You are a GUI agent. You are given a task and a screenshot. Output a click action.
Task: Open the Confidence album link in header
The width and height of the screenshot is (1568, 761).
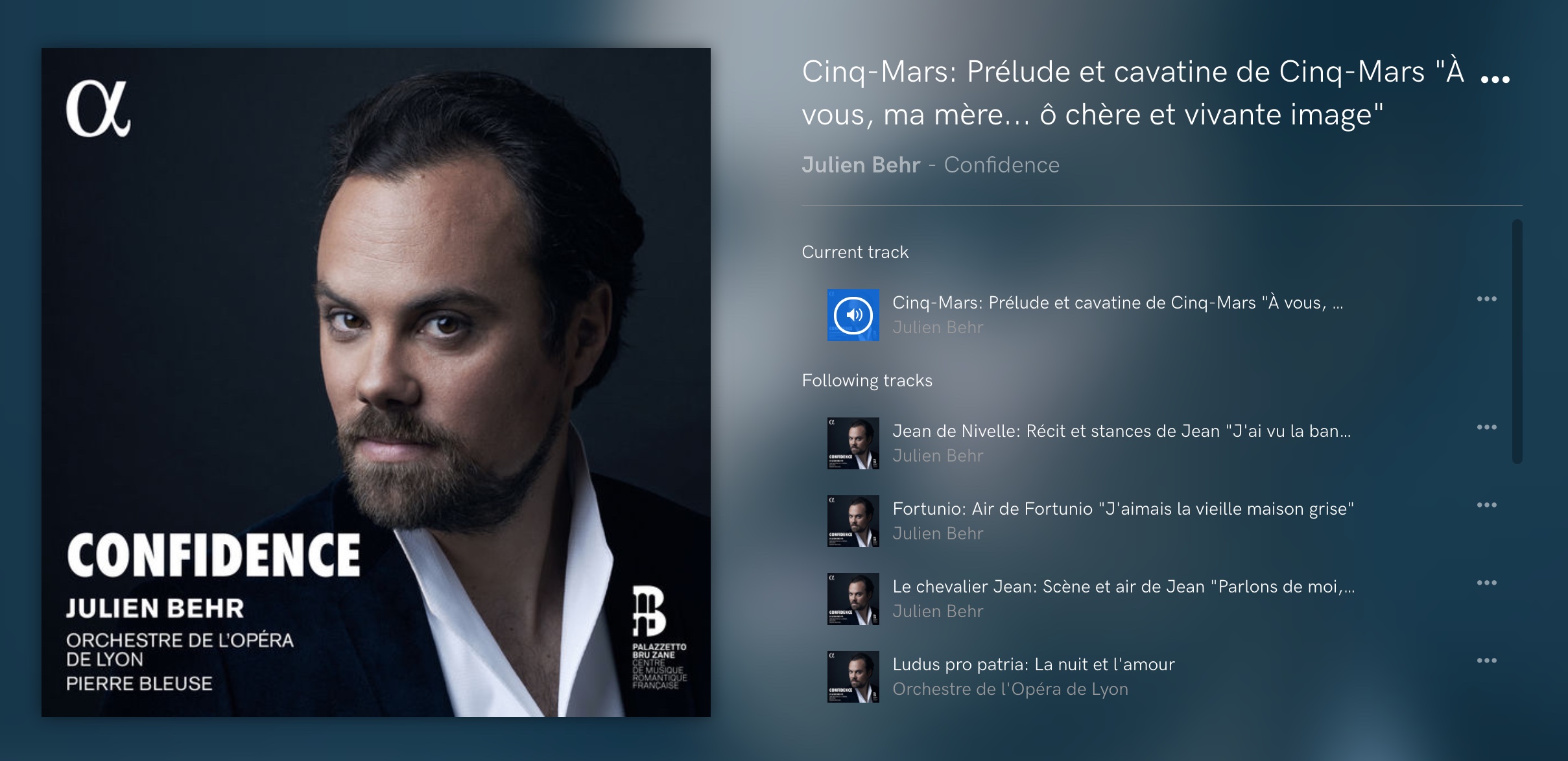coord(1001,165)
